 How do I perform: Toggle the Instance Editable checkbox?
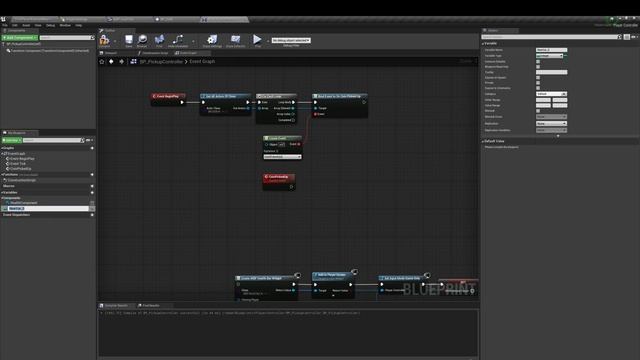(538, 61)
